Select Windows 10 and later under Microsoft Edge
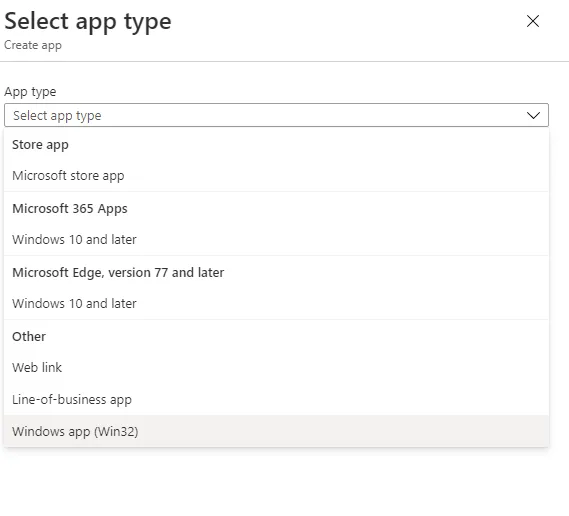The image size is (569, 516). [x=276, y=304]
